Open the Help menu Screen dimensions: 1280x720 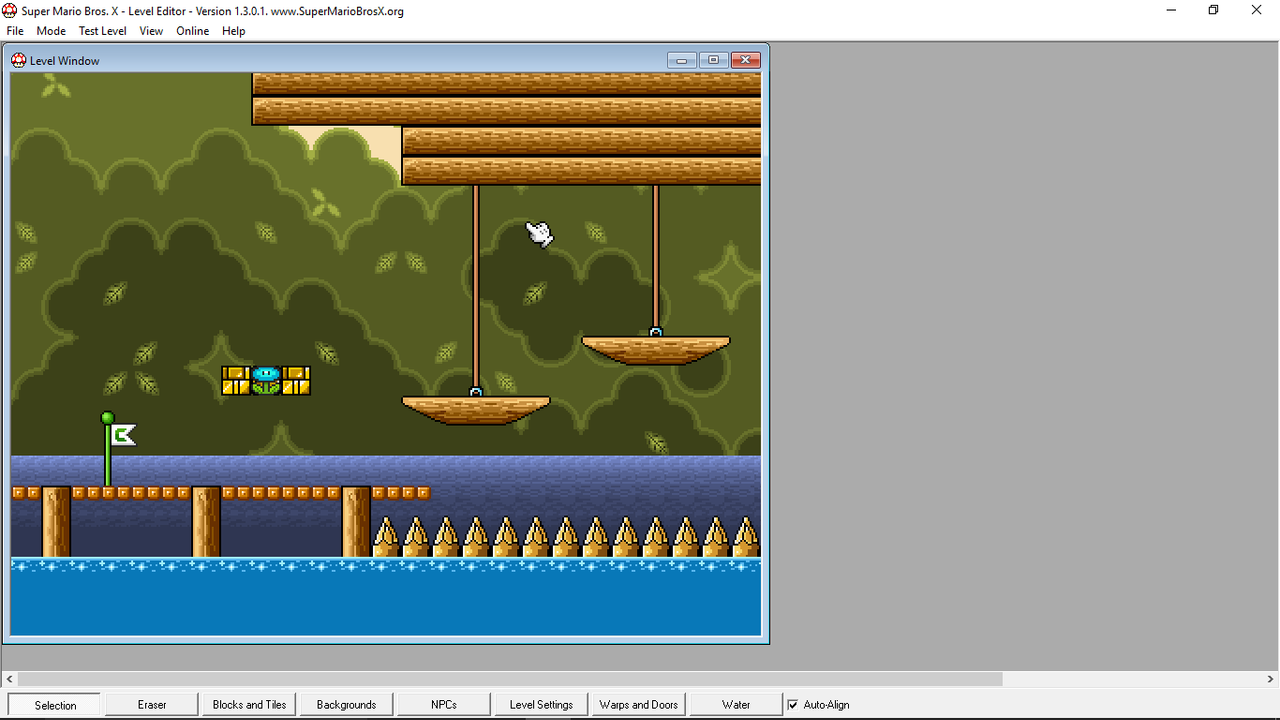(x=233, y=31)
